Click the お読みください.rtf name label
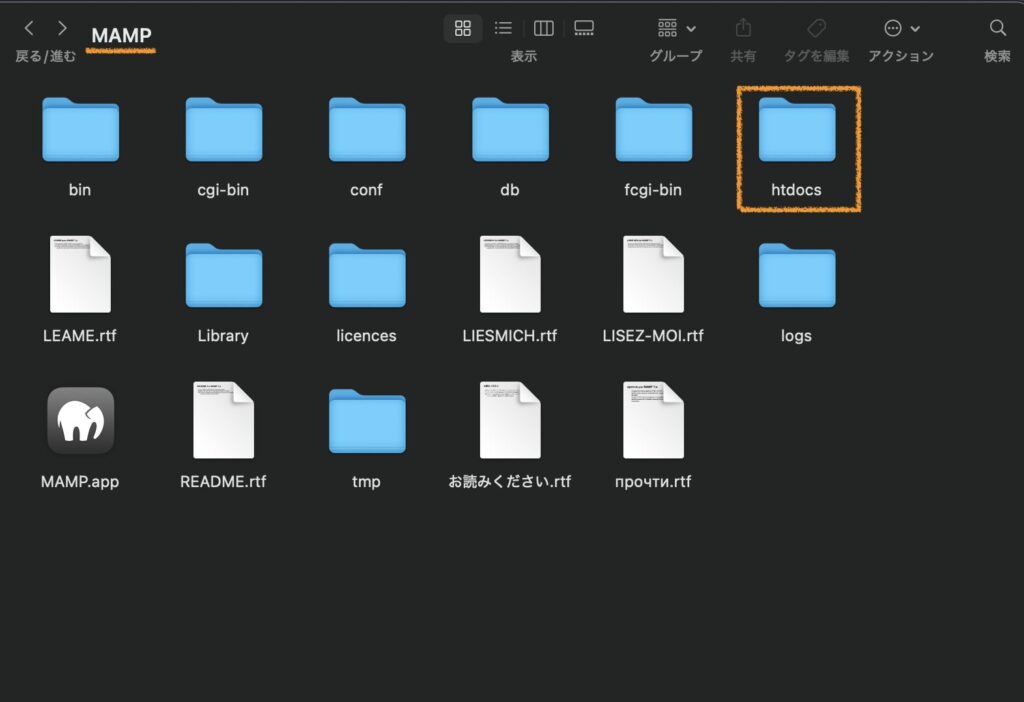Screen dimensions: 1024x702 509,482
